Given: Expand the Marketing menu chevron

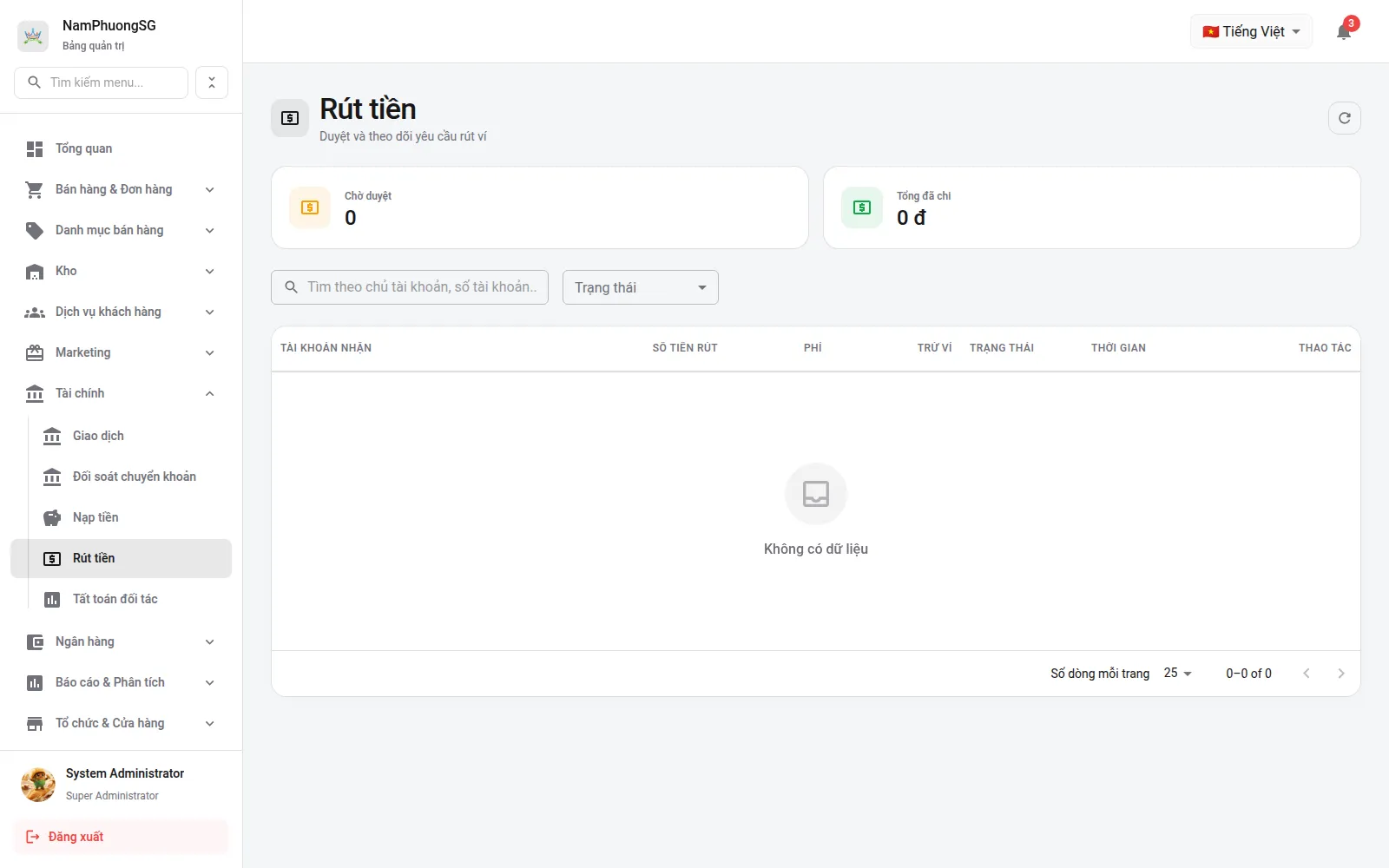Looking at the screenshot, I should pyautogui.click(x=209, y=353).
